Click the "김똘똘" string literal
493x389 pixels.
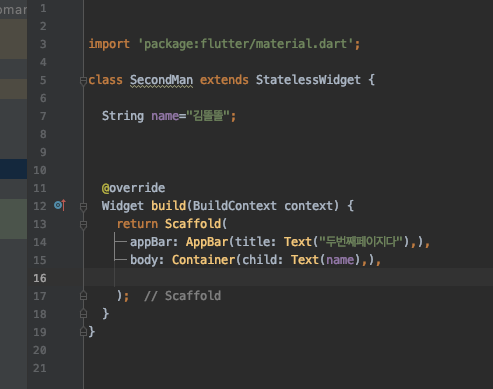click(208, 116)
